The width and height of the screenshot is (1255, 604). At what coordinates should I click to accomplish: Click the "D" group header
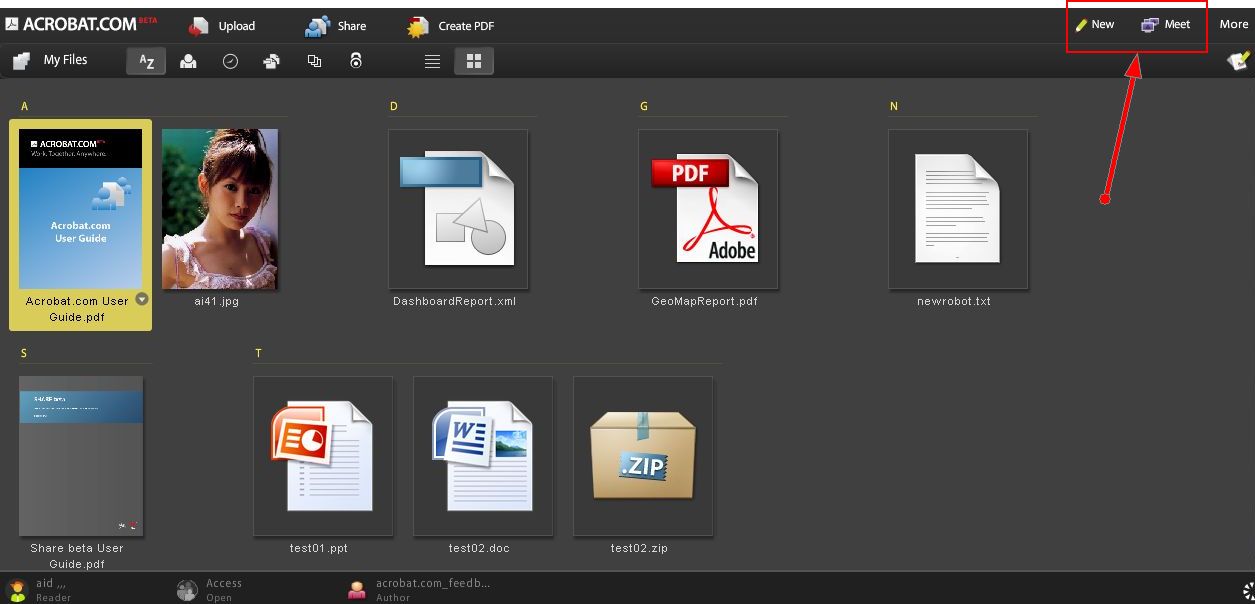(394, 106)
